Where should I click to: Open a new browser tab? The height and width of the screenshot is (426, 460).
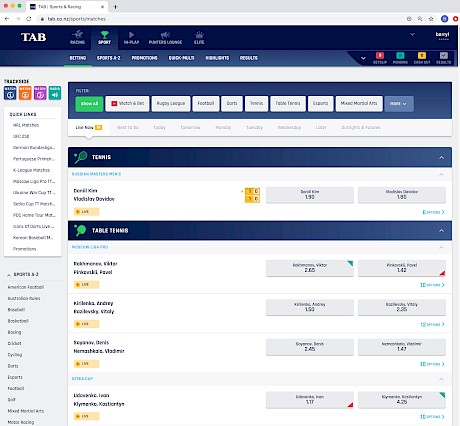click(115, 7)
